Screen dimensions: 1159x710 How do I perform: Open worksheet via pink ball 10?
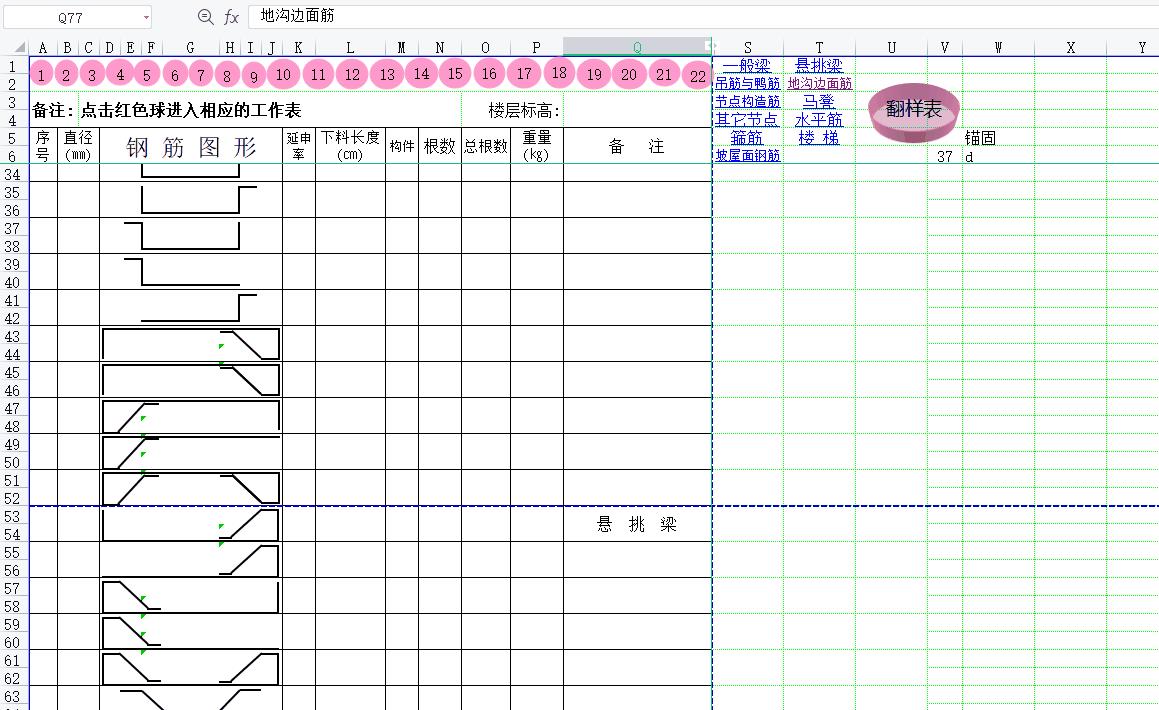pyautogui.click(x=284, y=74)
